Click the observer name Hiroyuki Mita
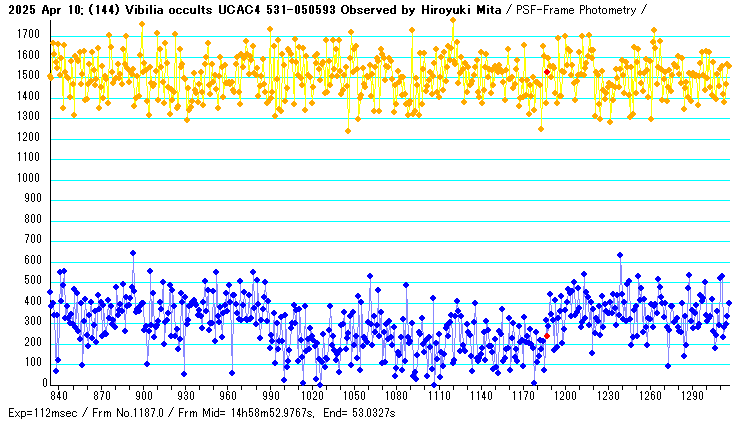Viewport: 740px width, 425px height. click(457, 9)
